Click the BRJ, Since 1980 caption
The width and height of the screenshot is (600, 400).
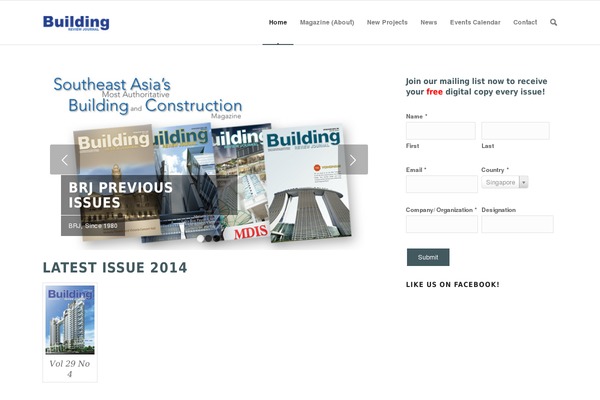(x=93, y=225)
